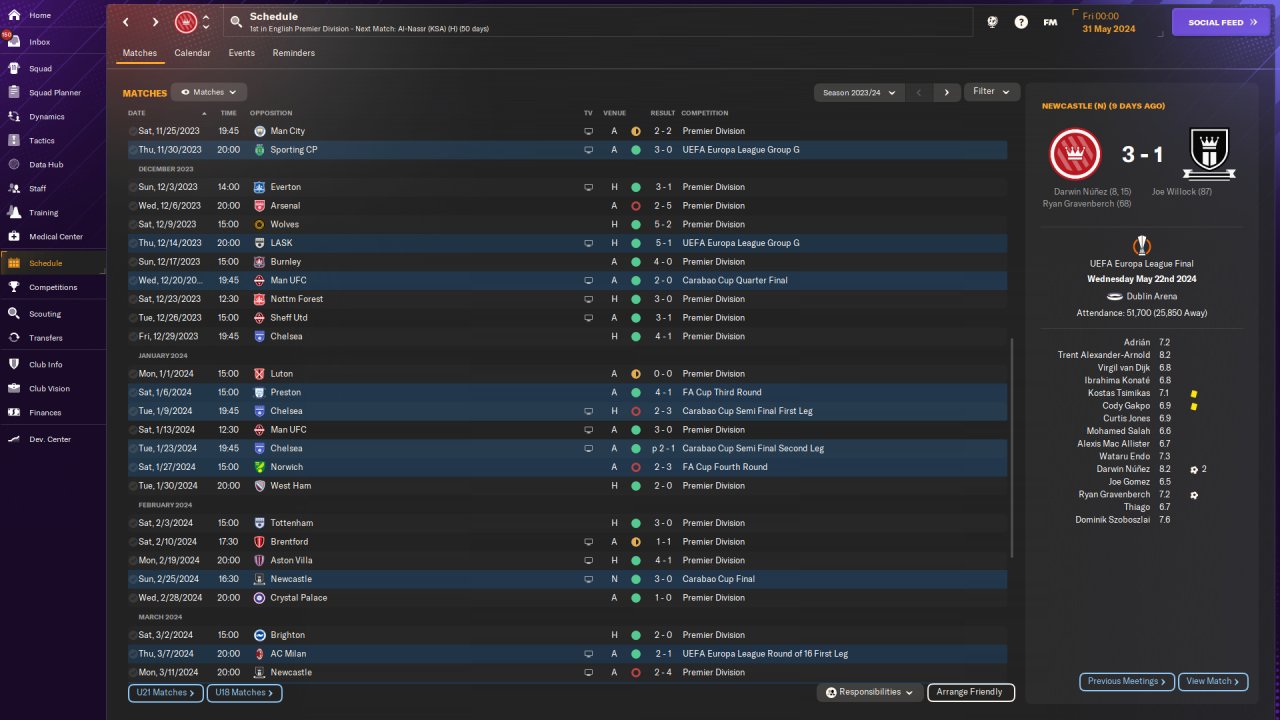Image resolution: width=1280 pixels, height=720 pixels.
Task: Click the Tactics board icon in sidebar
Action: (x=14, y=141)
